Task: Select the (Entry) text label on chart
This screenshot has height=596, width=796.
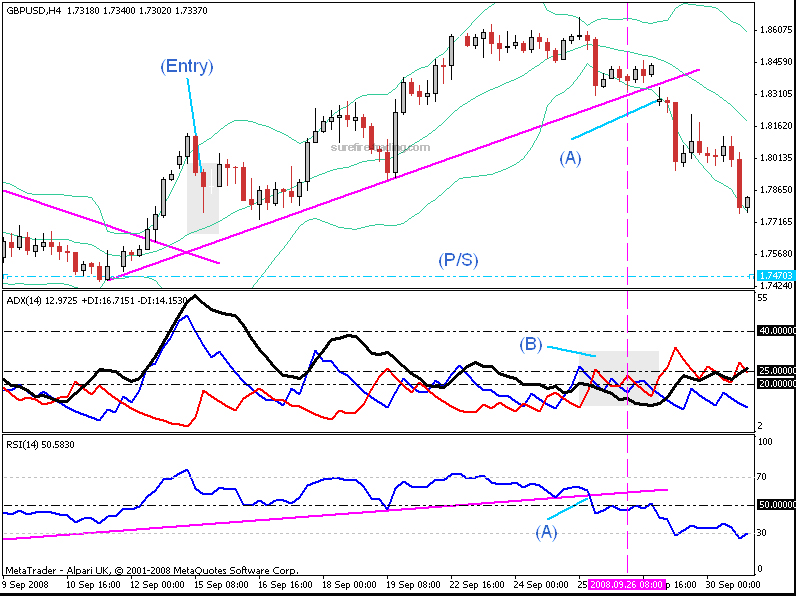Action: point(187,67)
